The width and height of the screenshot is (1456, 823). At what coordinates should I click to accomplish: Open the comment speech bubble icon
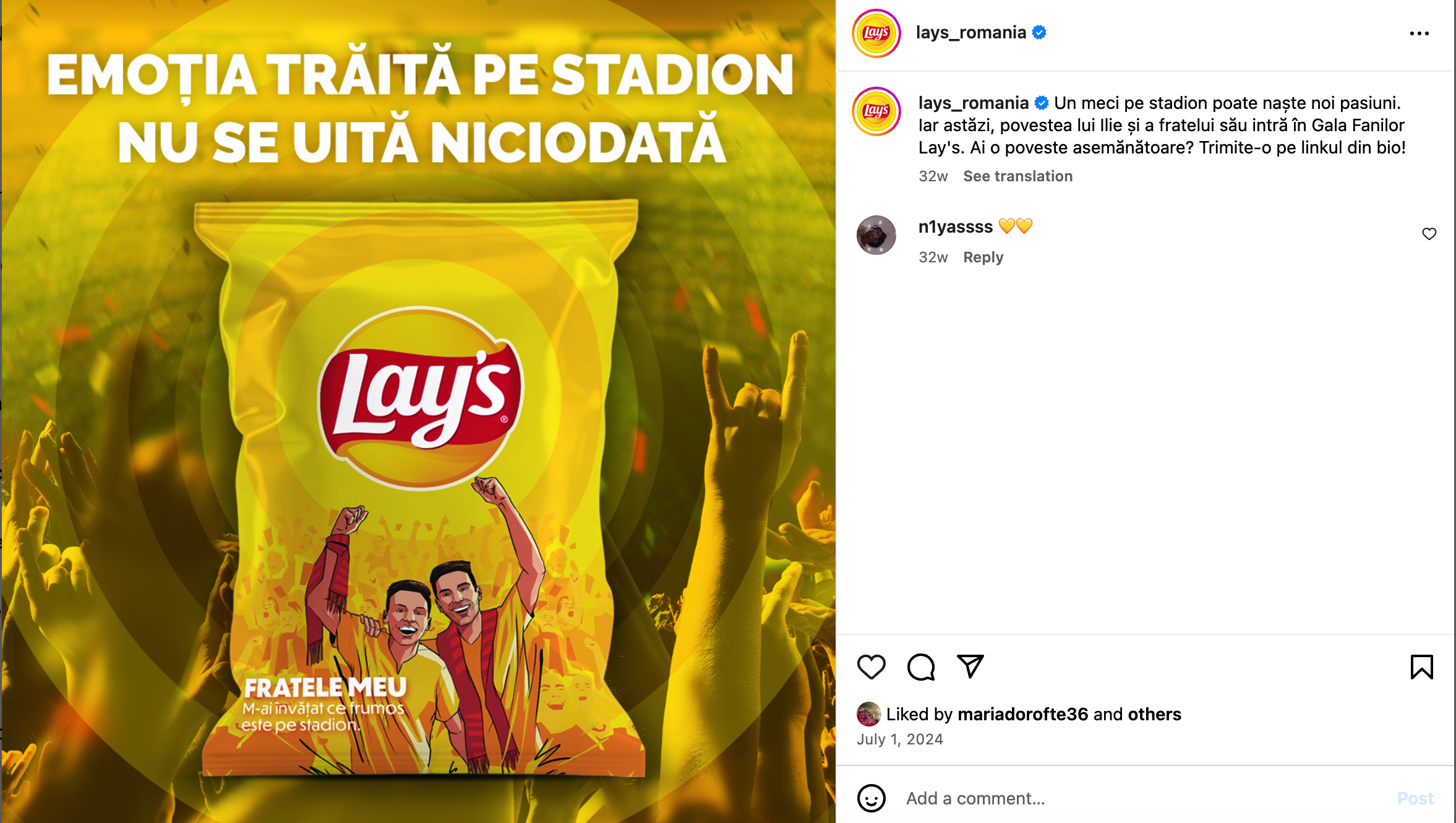pyautogui.click(x=920, y=667)
